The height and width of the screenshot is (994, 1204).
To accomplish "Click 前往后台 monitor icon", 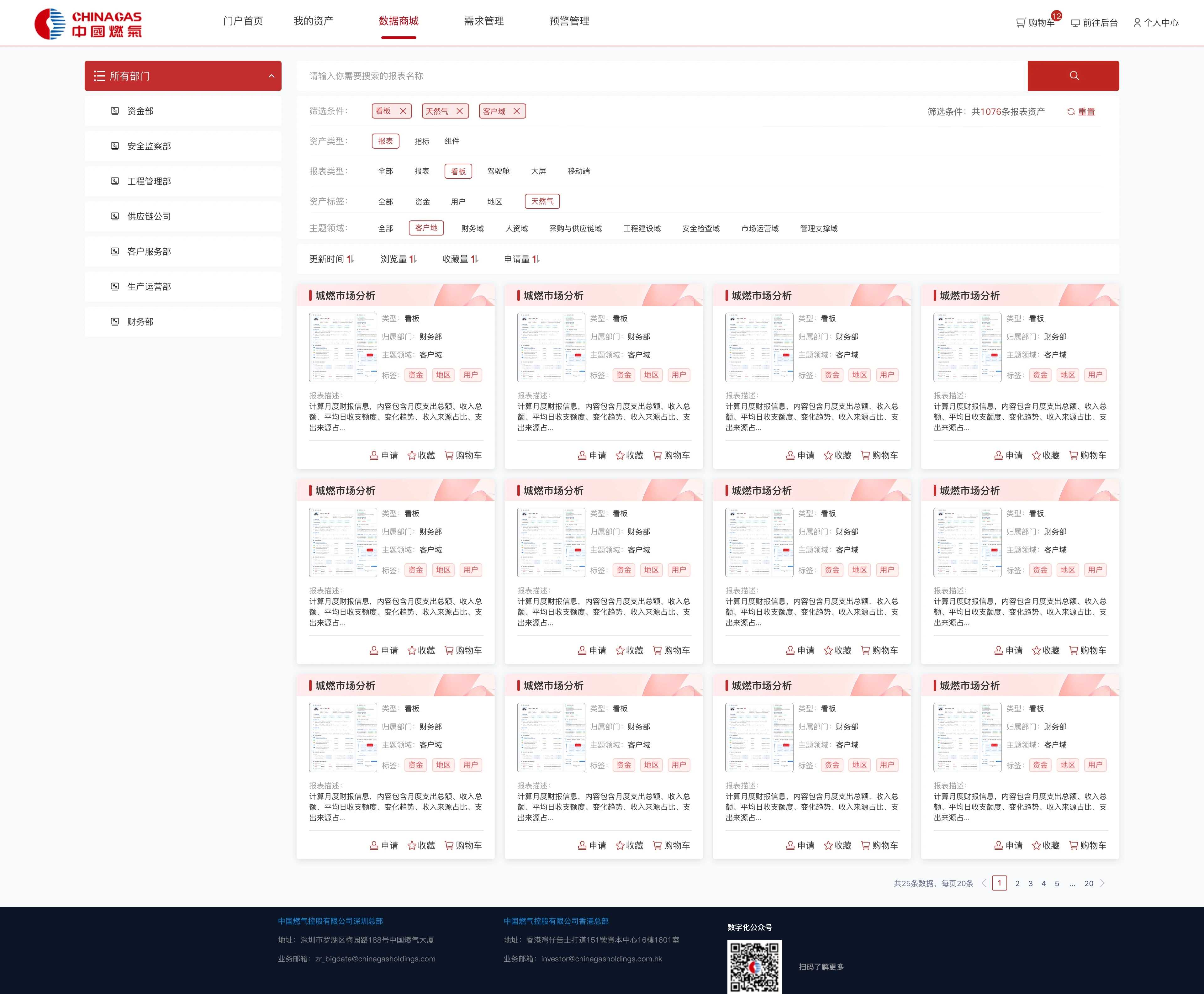I will (1075, 23).
